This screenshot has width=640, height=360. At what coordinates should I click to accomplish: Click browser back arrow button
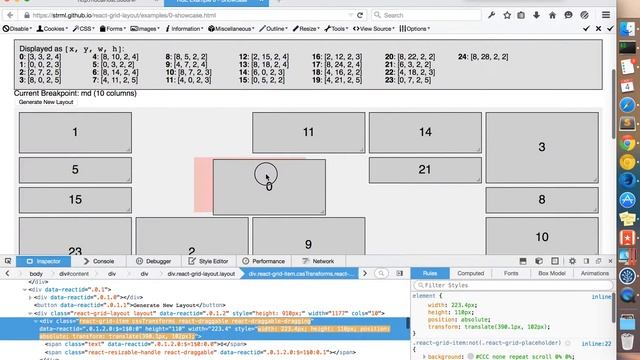[x=10, y=15]
